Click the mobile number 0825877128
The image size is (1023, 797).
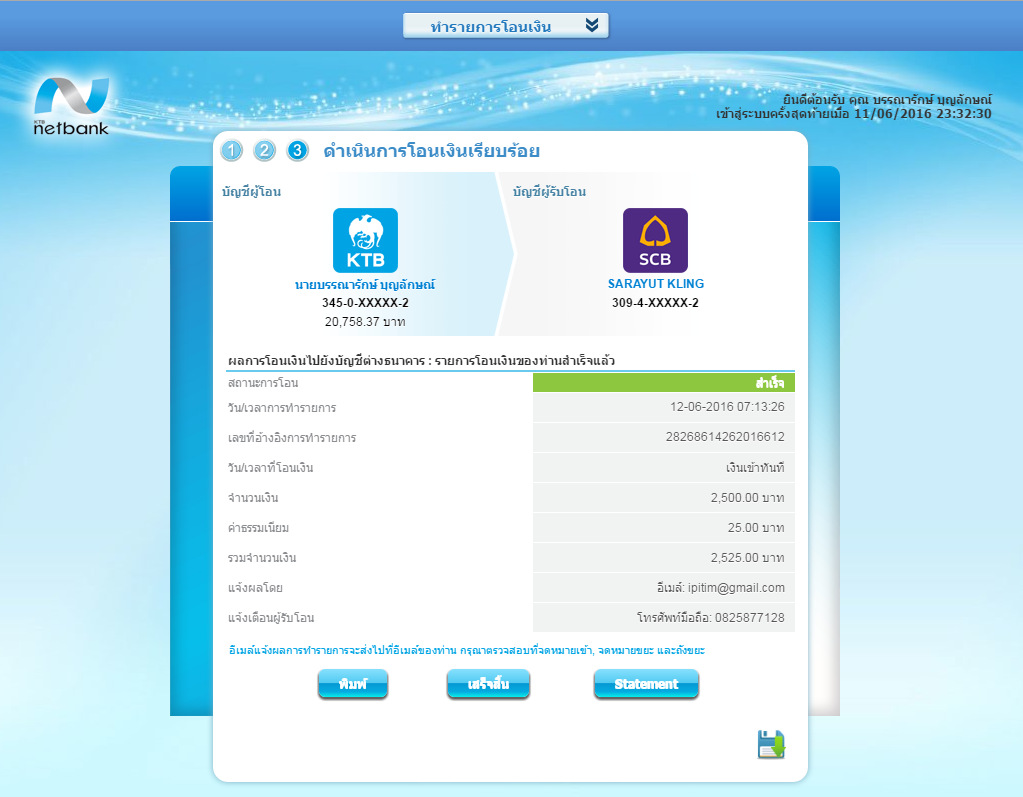coord(750,618)
